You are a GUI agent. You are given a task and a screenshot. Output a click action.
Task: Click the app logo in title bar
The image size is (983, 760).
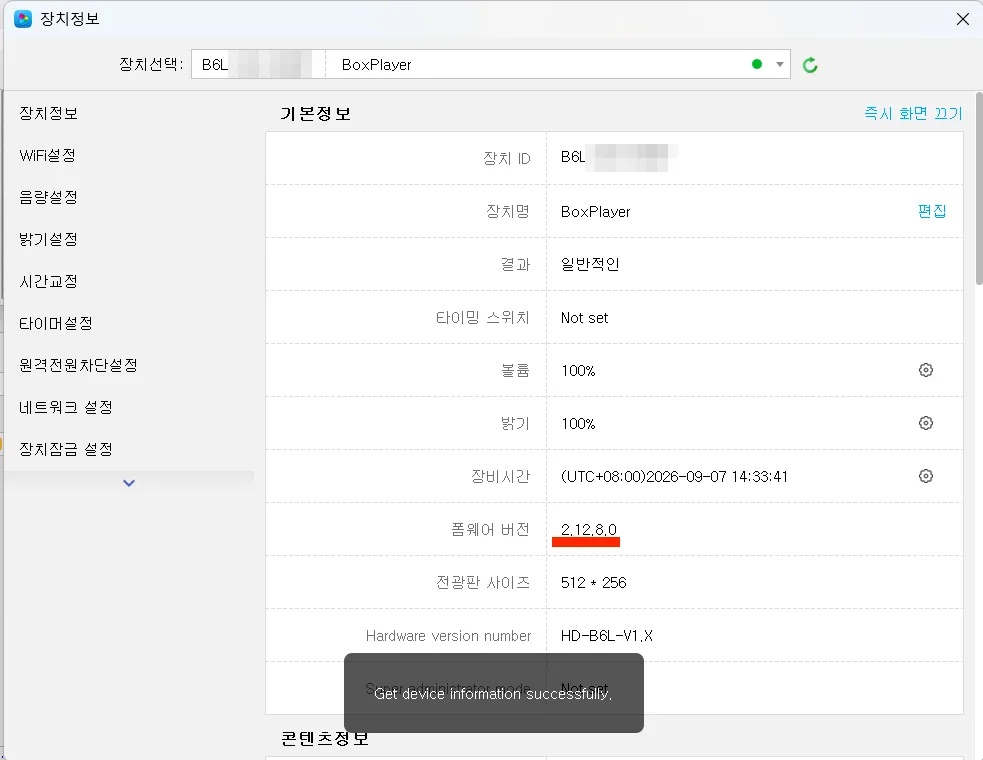click(23, 19)
